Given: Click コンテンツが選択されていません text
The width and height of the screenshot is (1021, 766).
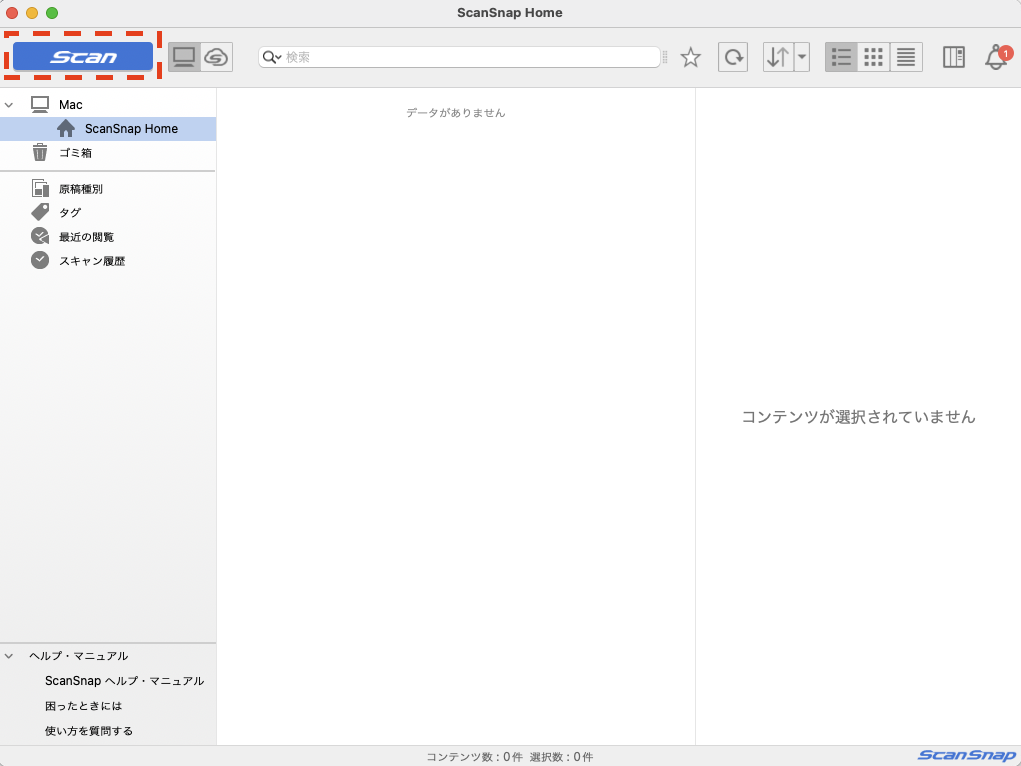Looking at the screenshot, I should [x=858, y=417].
